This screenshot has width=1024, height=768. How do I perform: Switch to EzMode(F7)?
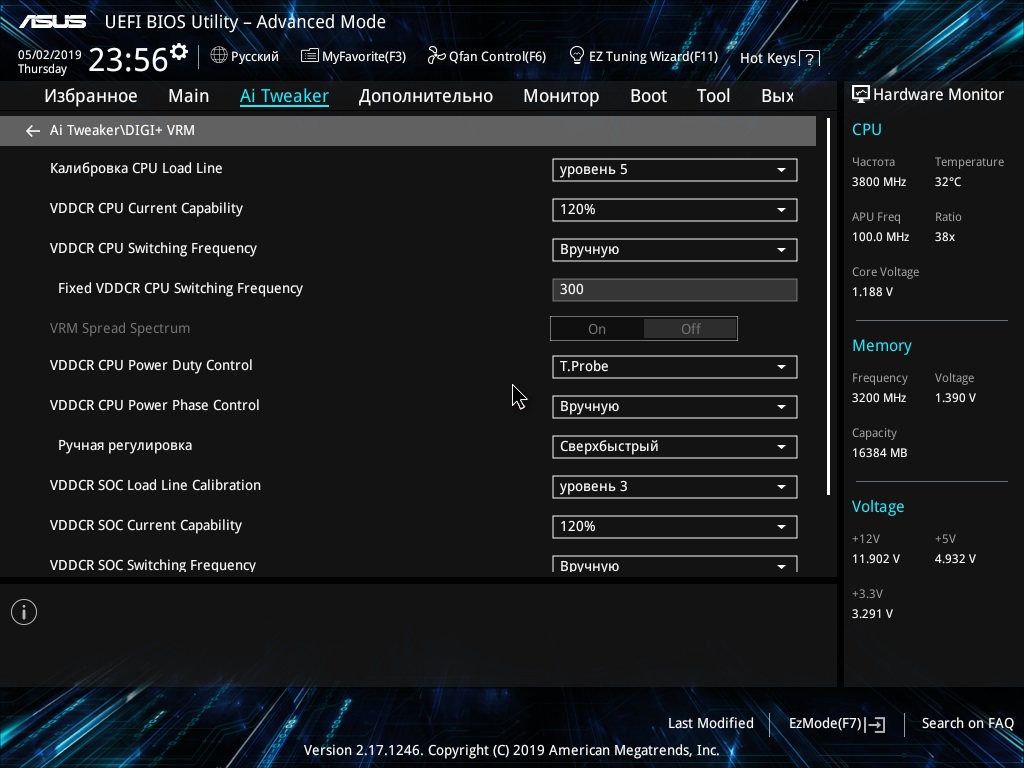[825, 723]
